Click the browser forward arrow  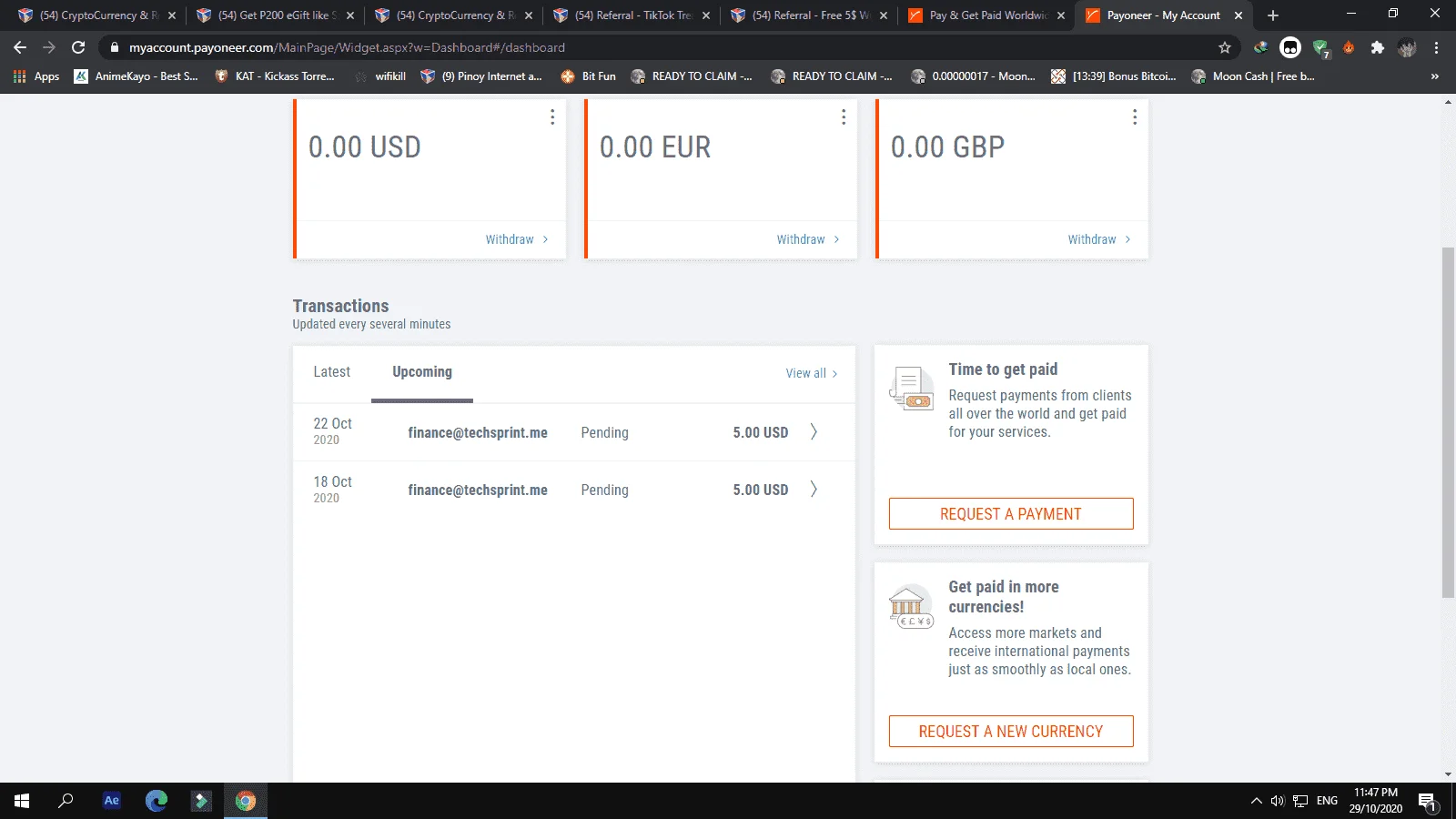(x=49, y=47)
